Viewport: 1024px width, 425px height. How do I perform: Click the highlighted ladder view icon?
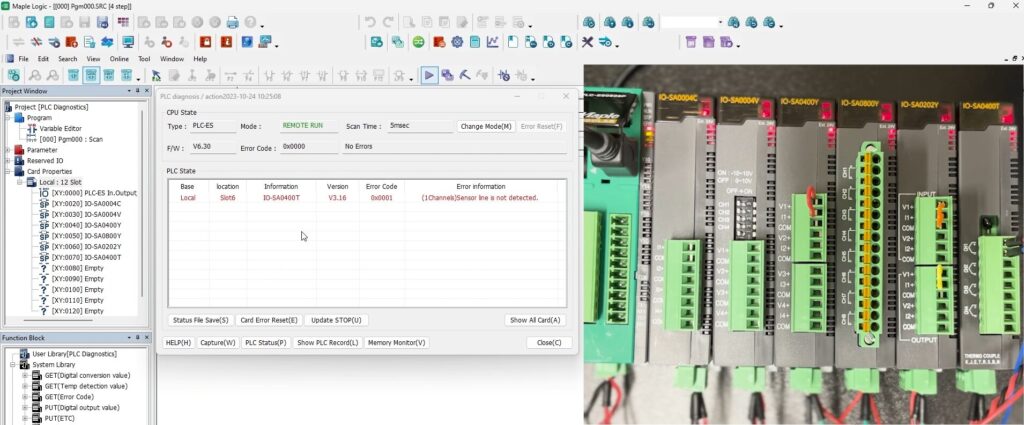(x=91, y=76)
